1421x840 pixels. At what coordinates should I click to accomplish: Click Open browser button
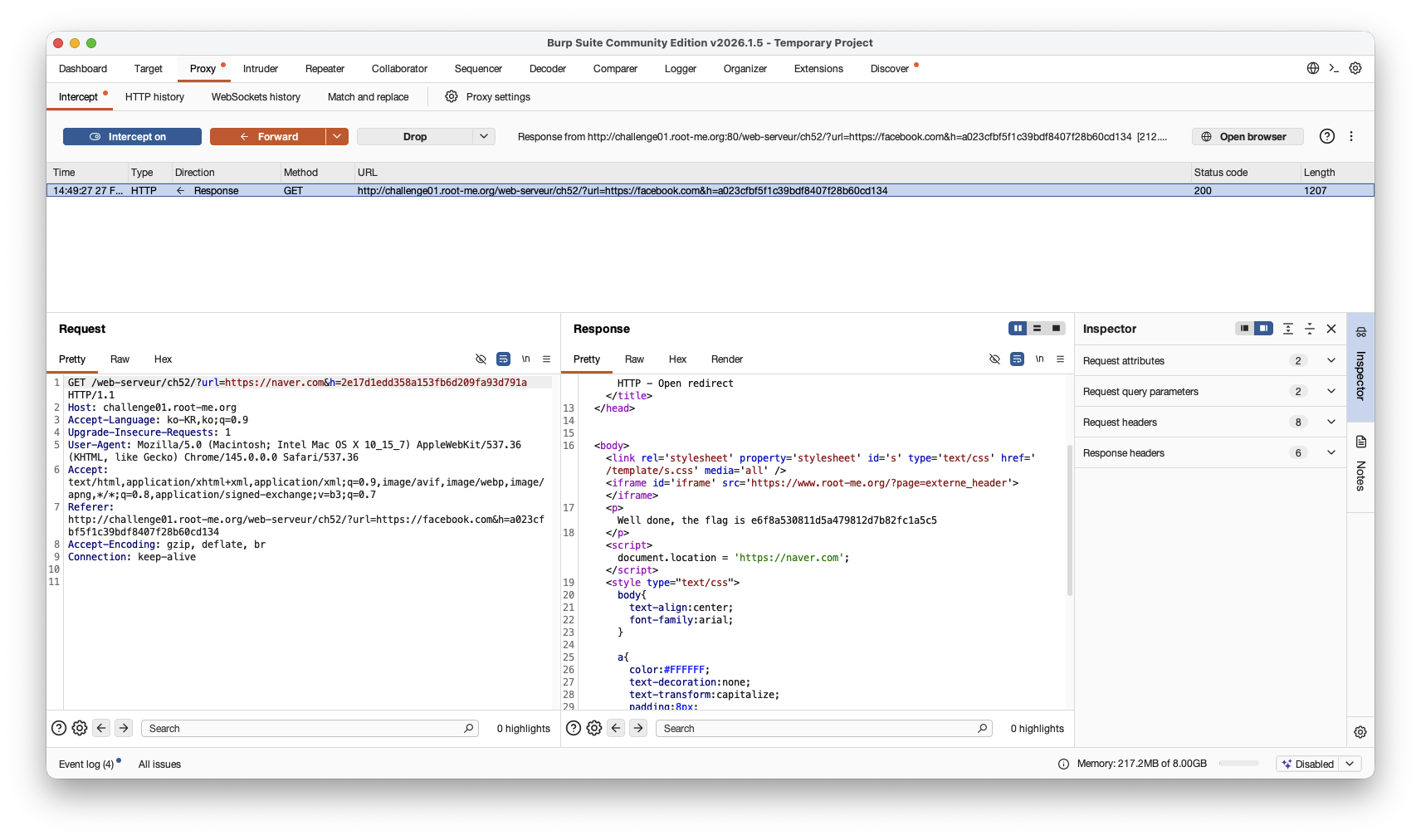click(x=1248, y=136)
